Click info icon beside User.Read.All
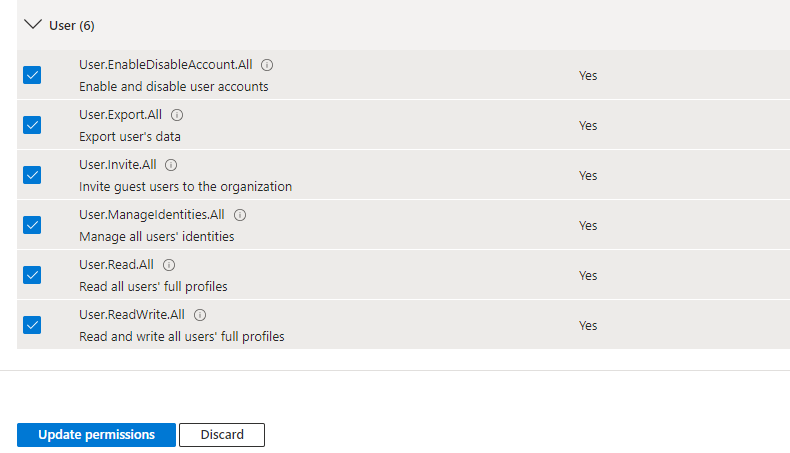This screenshot has width=790, height=453. [x=169, y=265]
